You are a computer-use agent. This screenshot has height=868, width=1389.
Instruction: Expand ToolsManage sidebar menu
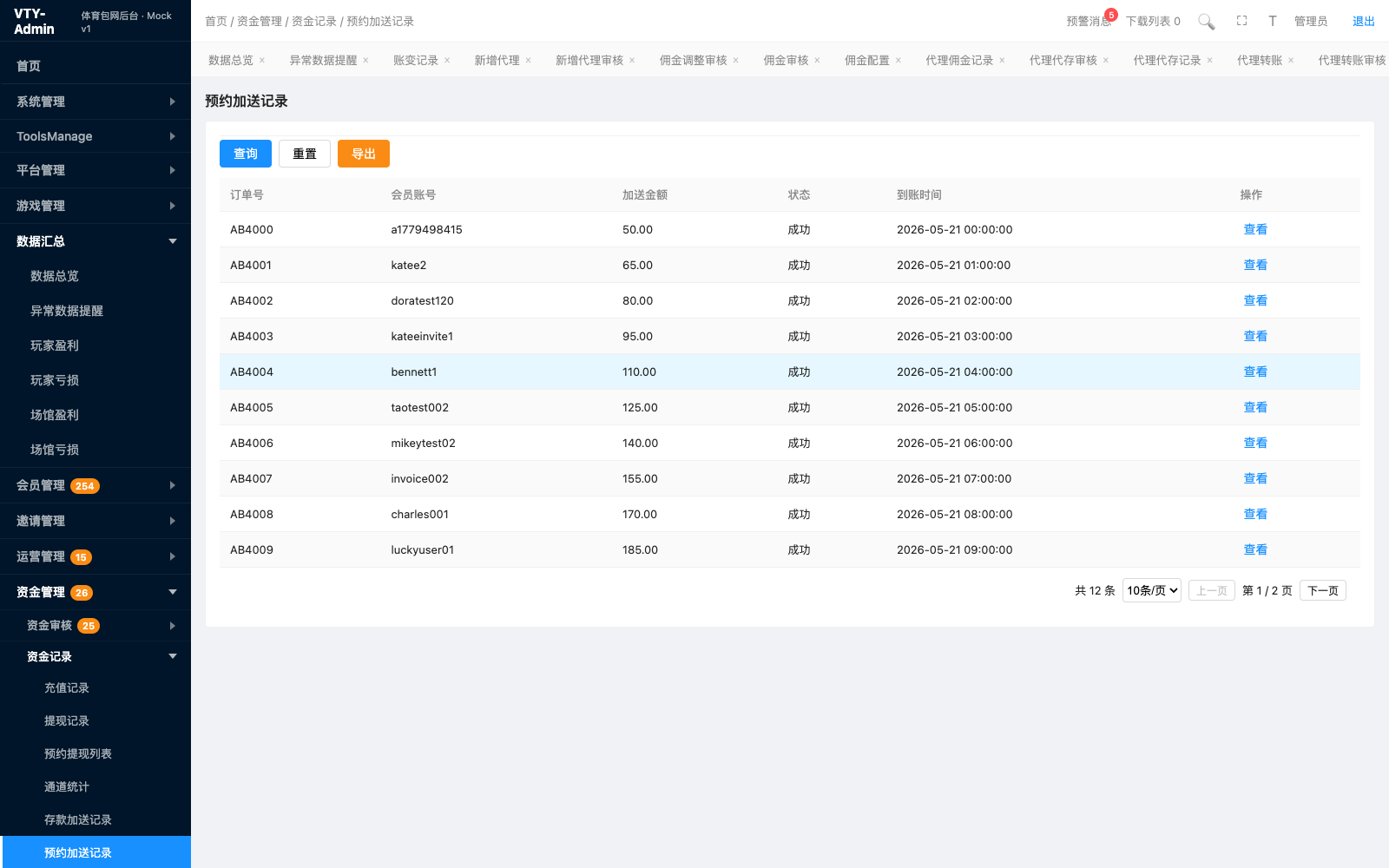[95, 136]
